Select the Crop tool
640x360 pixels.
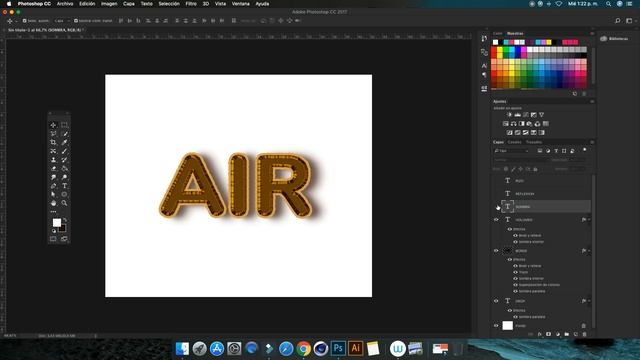[x=53, y=142]
